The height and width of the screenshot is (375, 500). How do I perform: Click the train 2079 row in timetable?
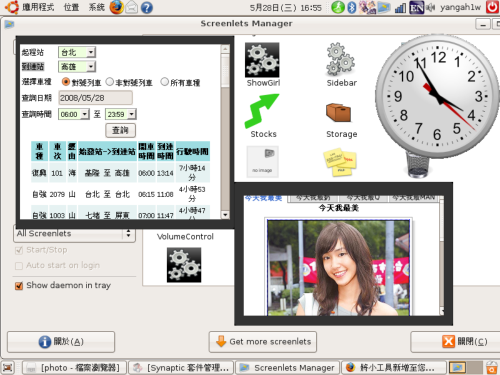coord(120,194)
